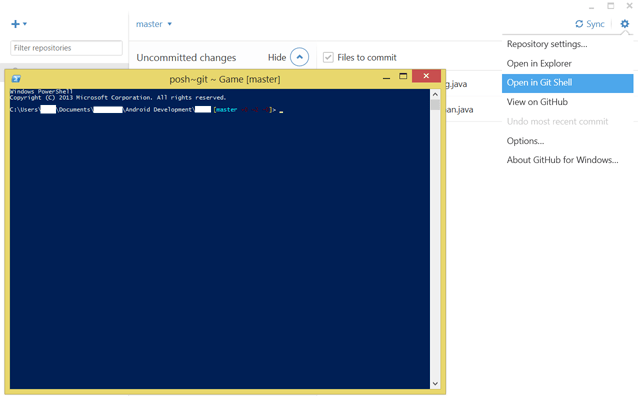Click the Uncommitted changes heading

pyautogui.click(x=186, y=58)
